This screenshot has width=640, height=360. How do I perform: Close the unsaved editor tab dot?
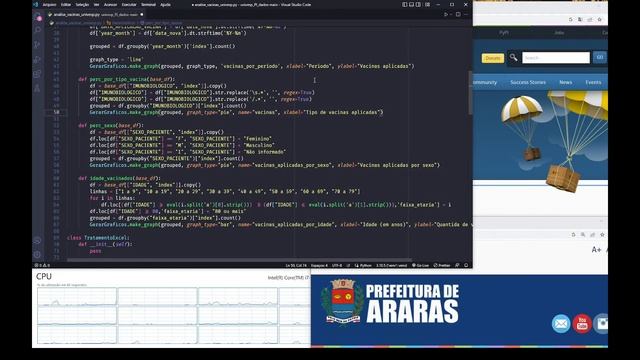pyautogui.click(x=142, y=14)
